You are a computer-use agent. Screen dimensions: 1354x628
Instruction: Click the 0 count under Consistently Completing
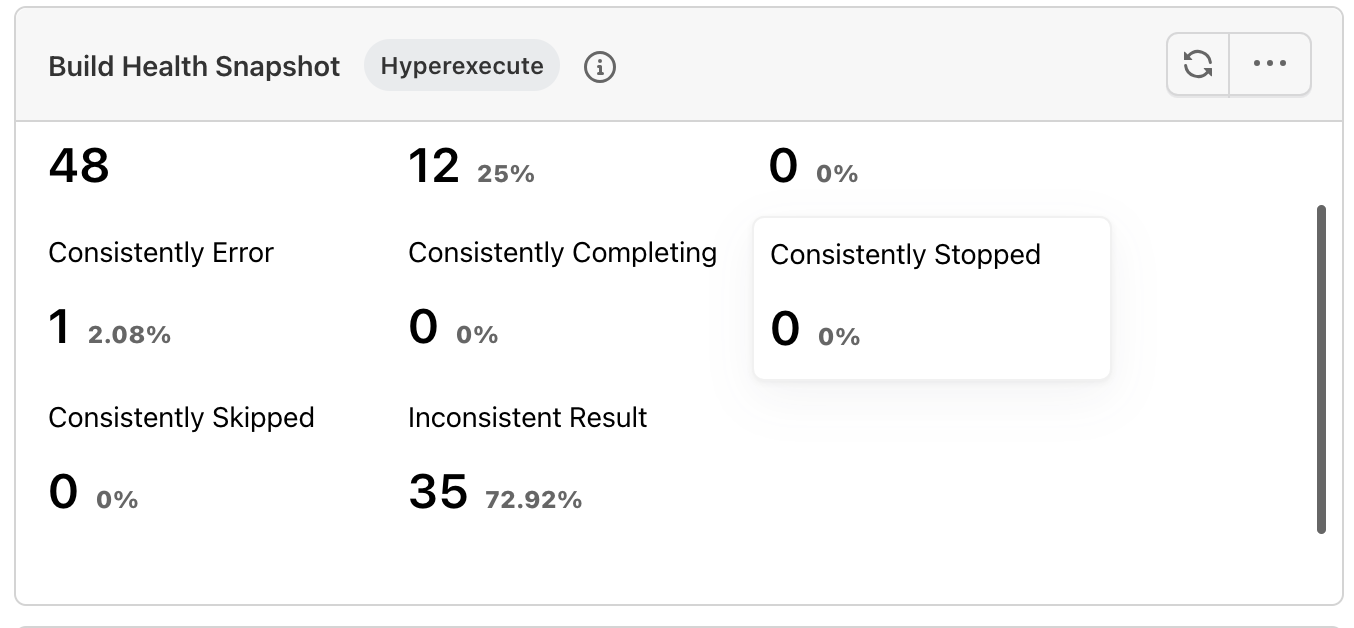[x=423, y=327]
